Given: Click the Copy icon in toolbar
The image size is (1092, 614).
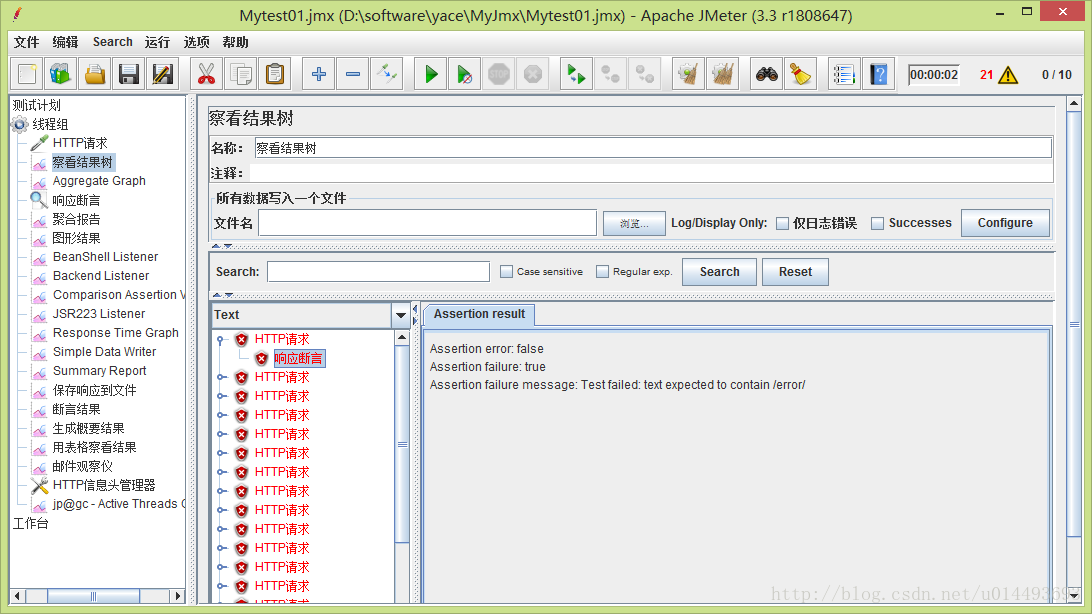Looking at the screenshot, I should [241, 74].
